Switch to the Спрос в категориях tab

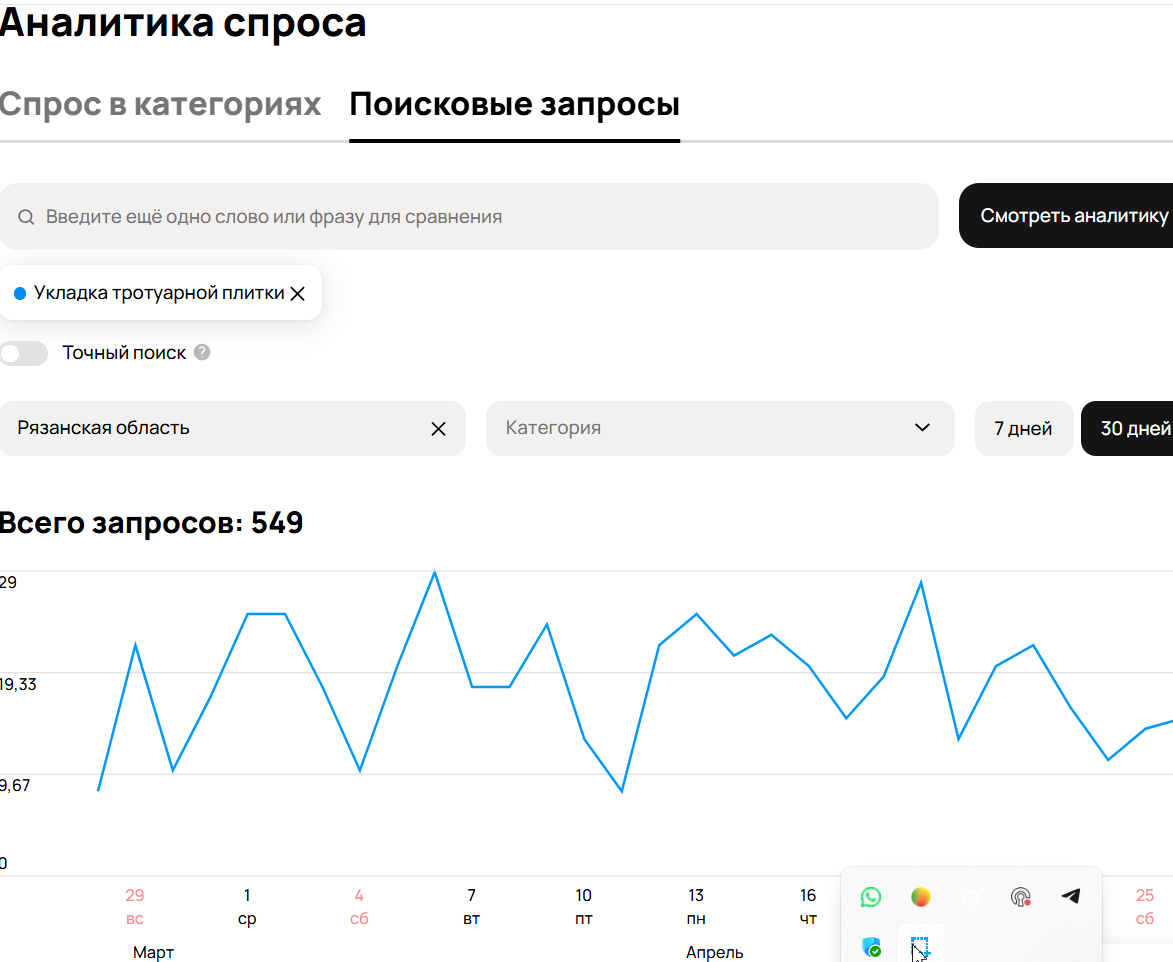pyautogui.click(x=160, y=105)
